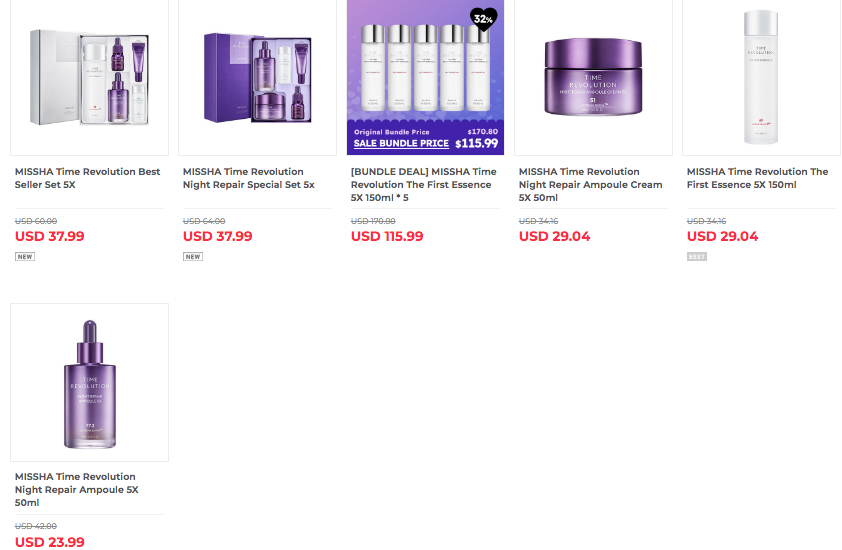Click the USD 115.99 bundle price
The height and width of the screenshot is (550, 842).
pyautogui.click(x=387, y=236)
